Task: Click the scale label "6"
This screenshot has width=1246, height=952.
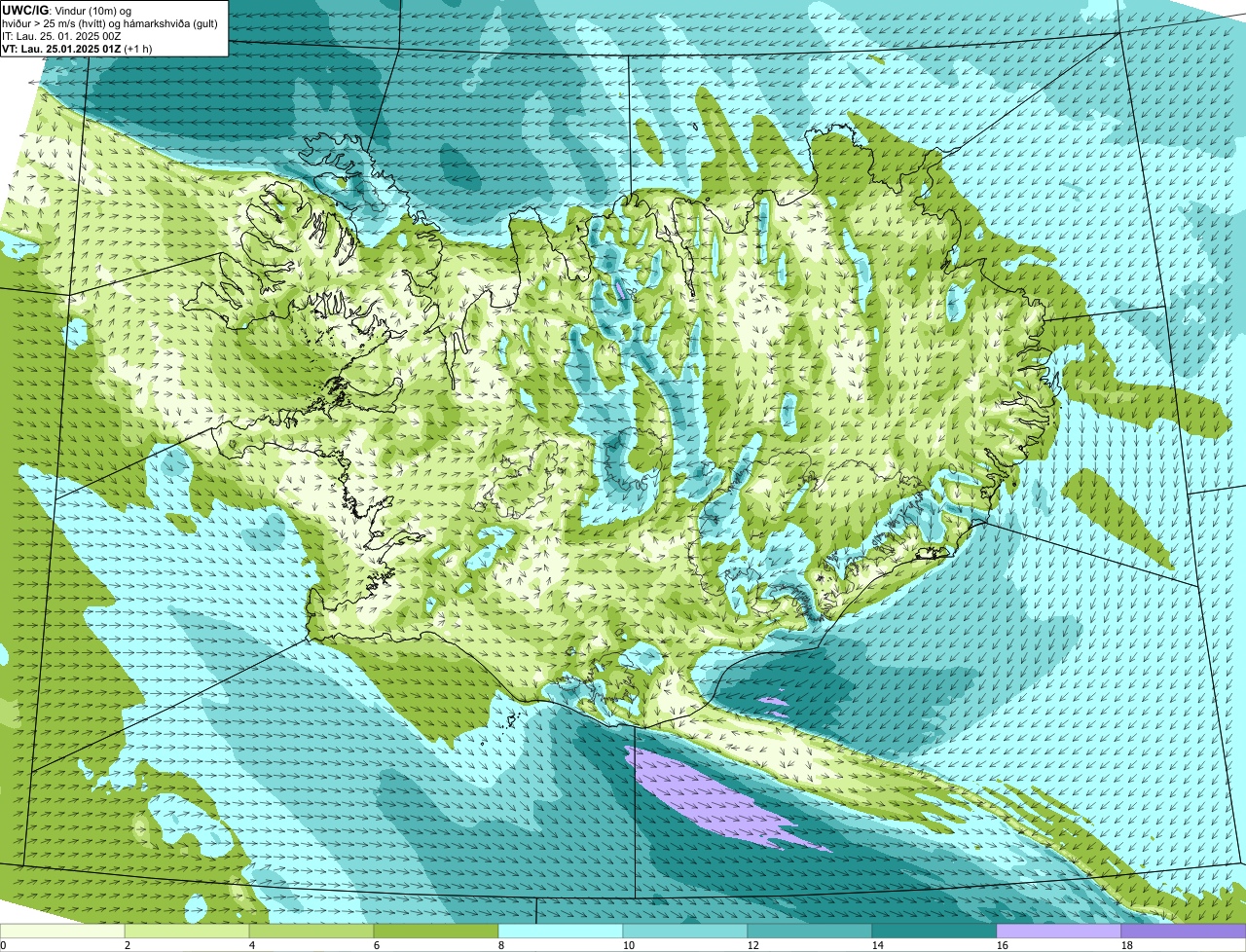Action: tap(377, 945)
